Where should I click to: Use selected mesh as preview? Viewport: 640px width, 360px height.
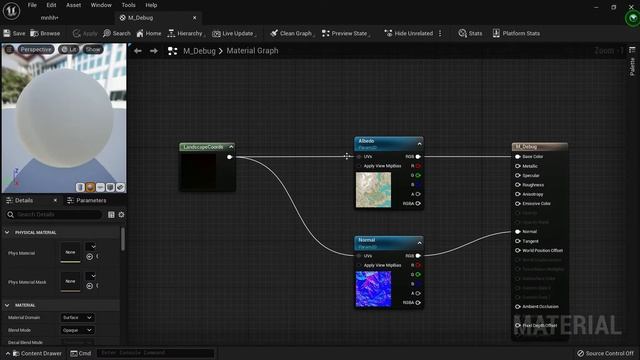[x=120, y=187]
